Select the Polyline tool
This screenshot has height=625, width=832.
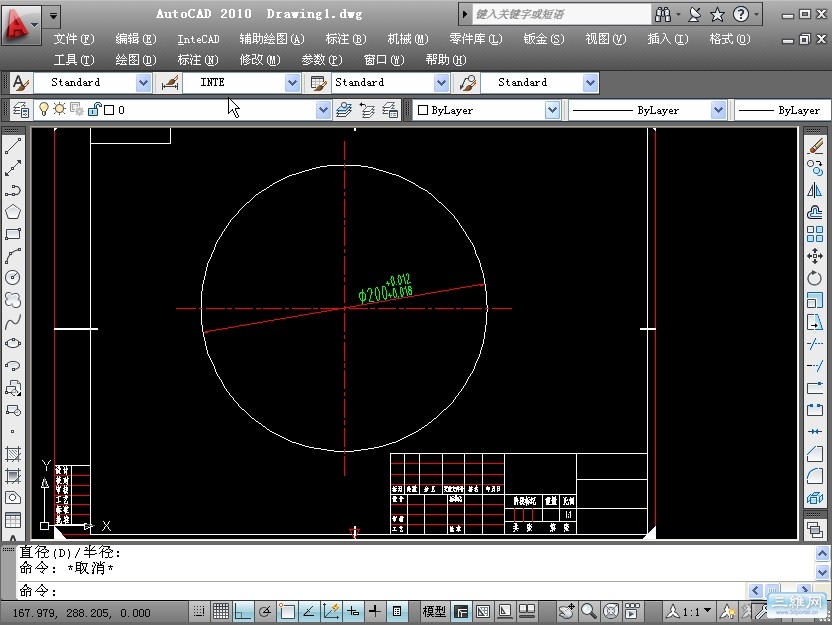coord(13,190)
